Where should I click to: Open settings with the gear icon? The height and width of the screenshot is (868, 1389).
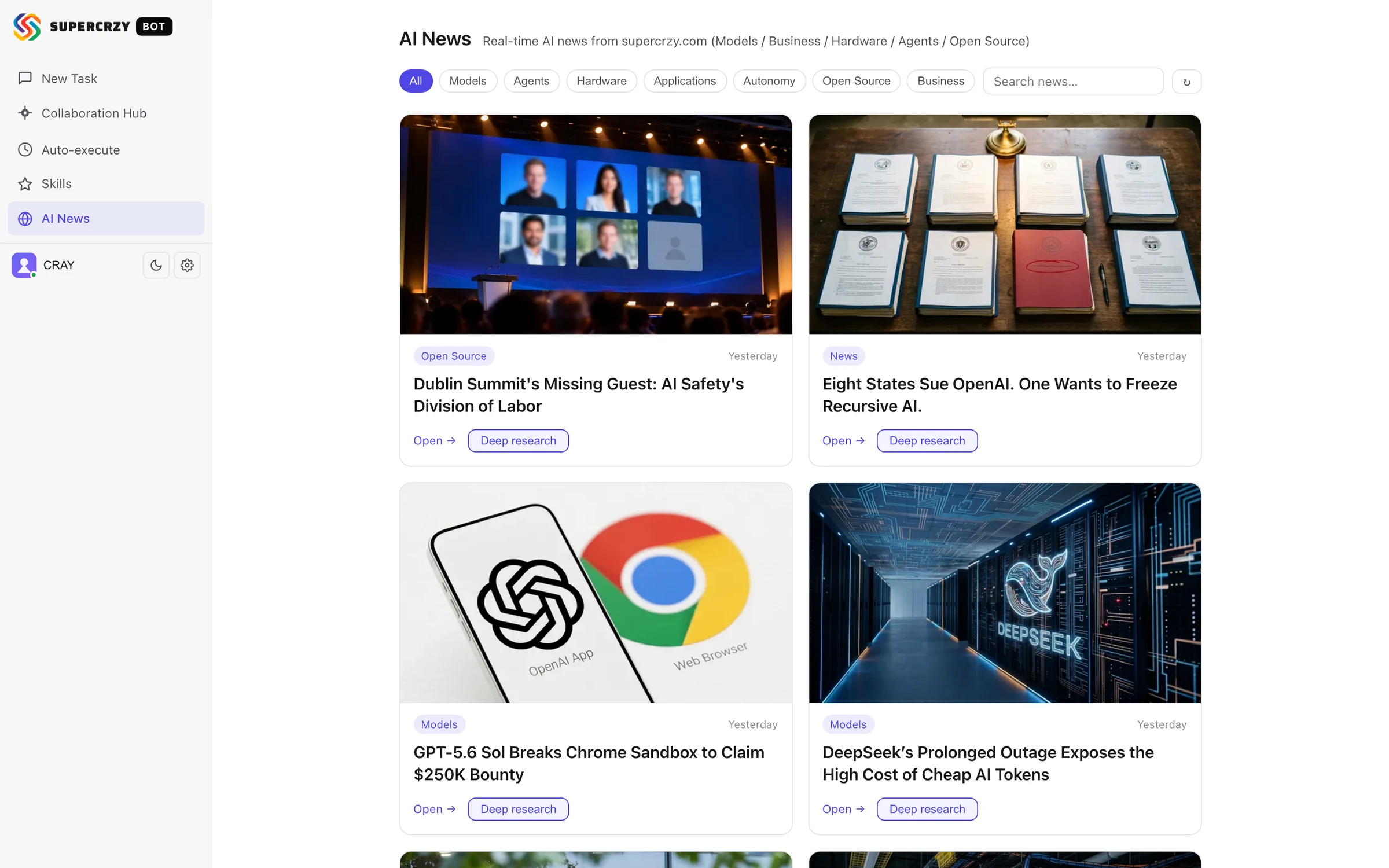click(187, 265)
